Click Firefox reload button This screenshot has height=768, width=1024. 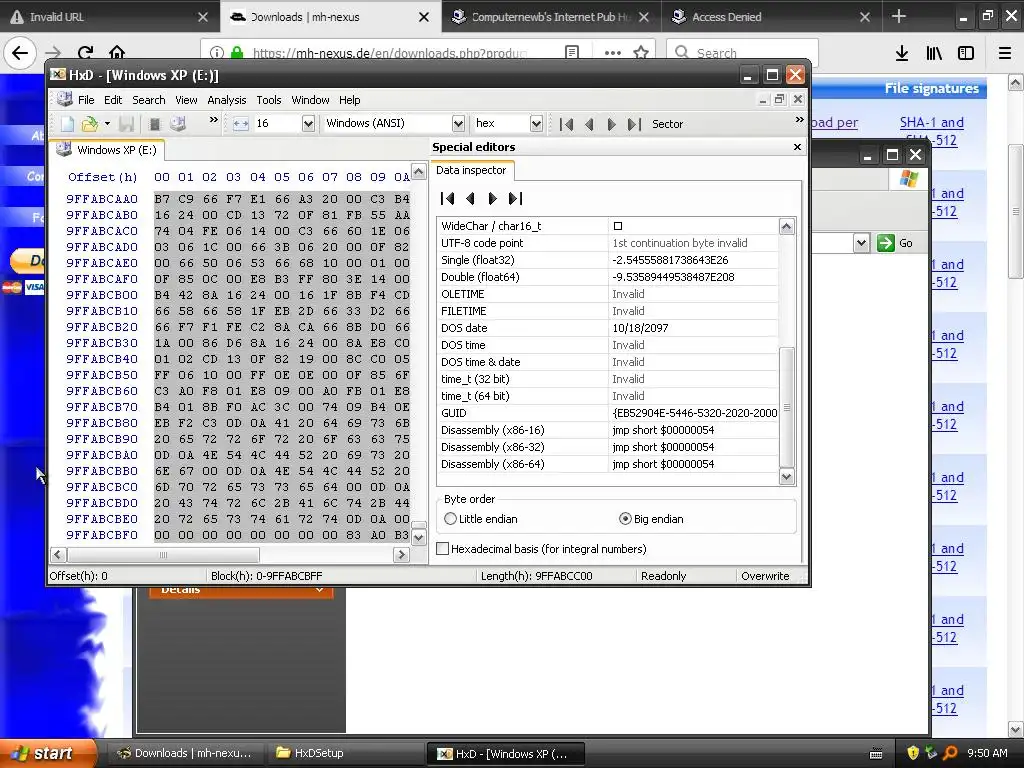[85, 53]
